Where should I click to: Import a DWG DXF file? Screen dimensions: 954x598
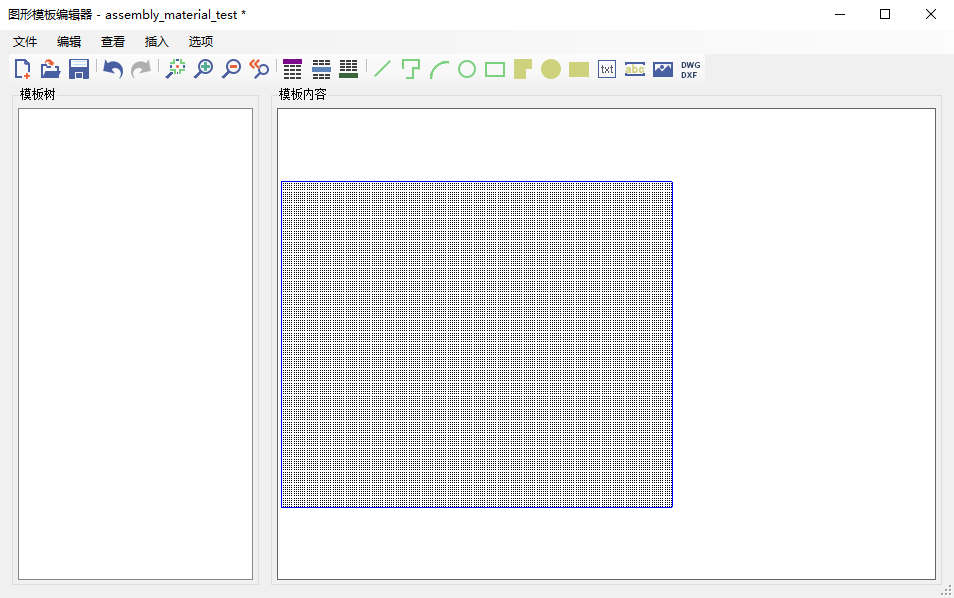click(x=691, y=69)
